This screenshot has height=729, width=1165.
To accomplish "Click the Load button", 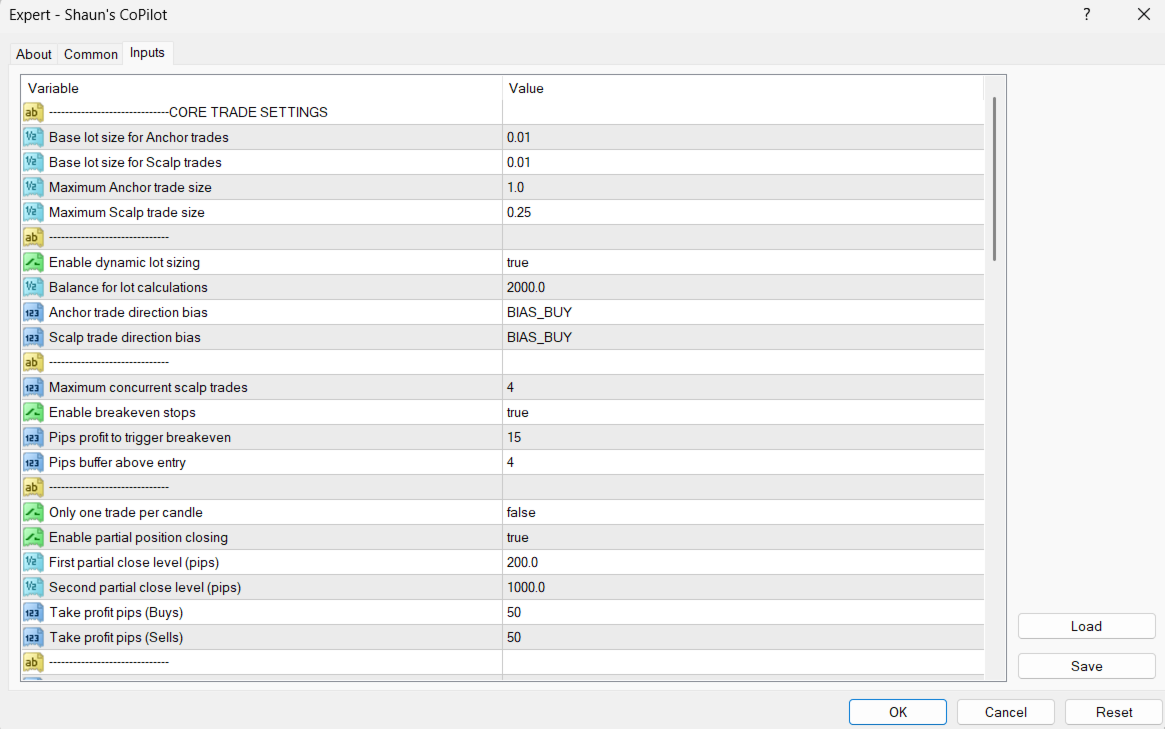I will (1086, 626).
